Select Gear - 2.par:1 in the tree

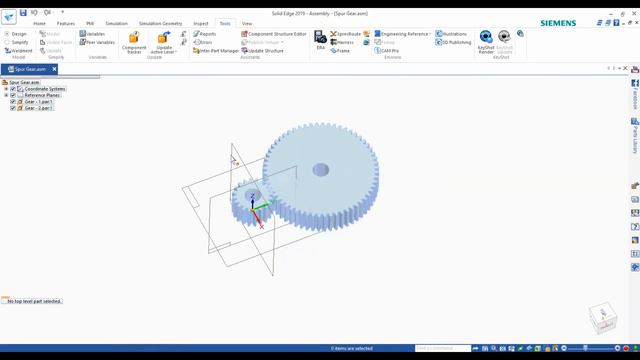point(38,108)
